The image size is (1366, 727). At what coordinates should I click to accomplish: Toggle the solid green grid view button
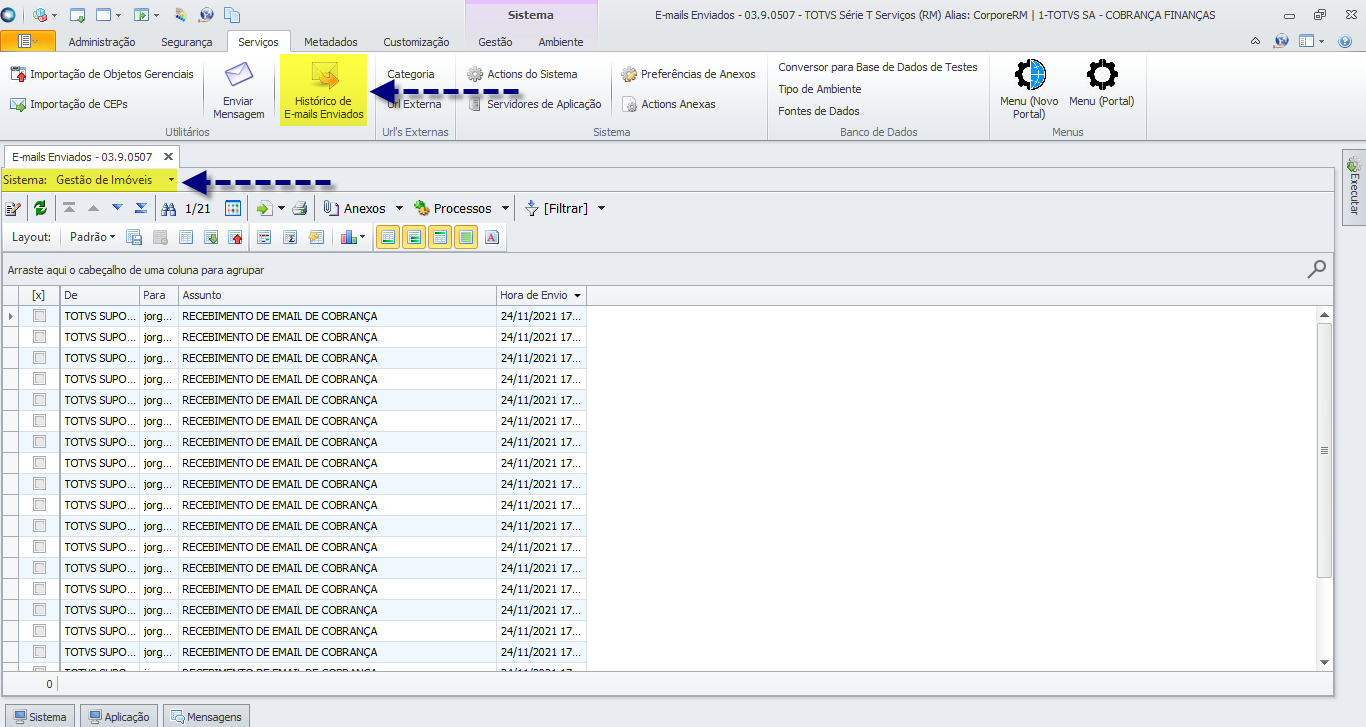click(466, 237)
